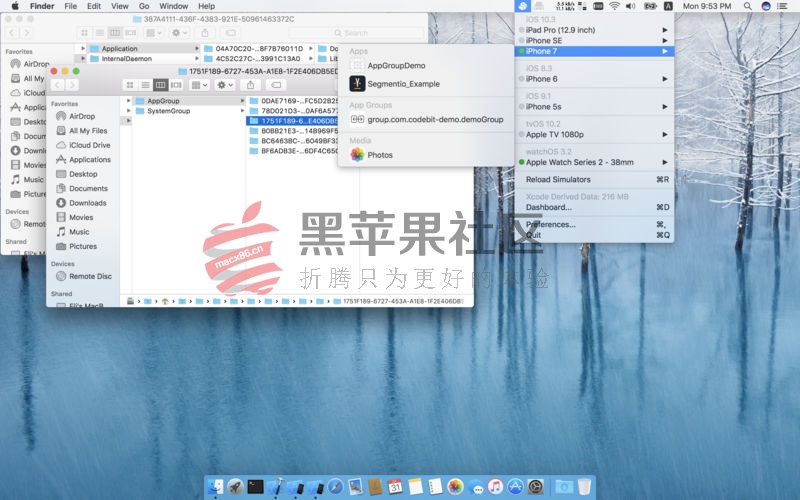Select Segmentio_Example app in submenu
Viewport: 800px width, 500px height.
(x=426, y=84)
